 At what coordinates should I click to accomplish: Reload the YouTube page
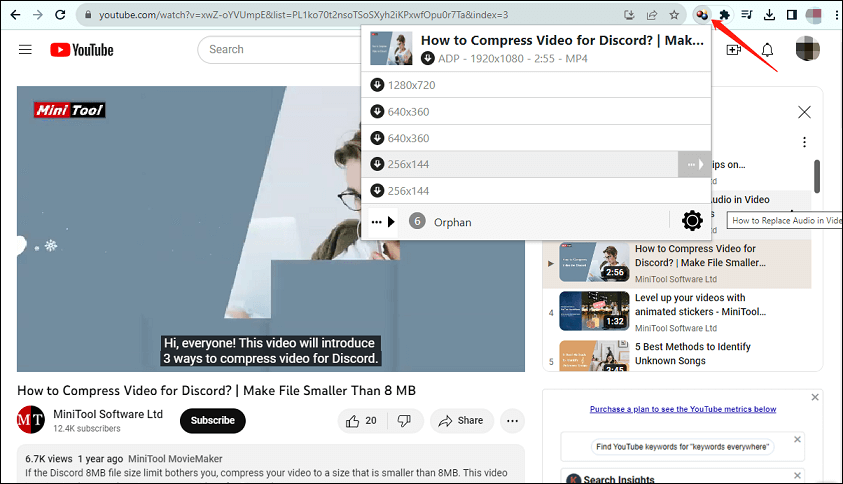click(60, 15)
